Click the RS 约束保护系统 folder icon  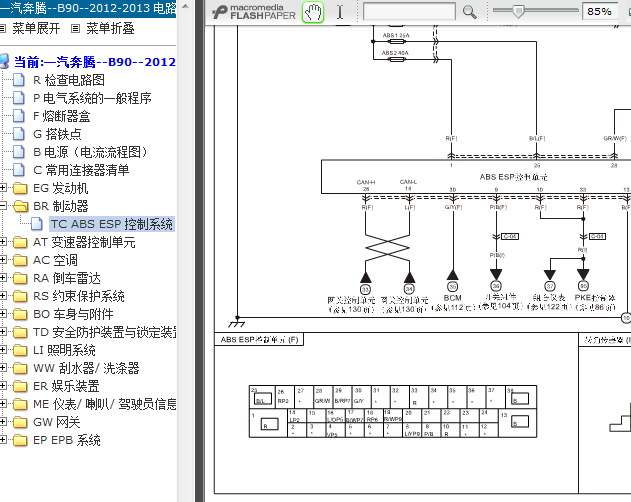20,296
